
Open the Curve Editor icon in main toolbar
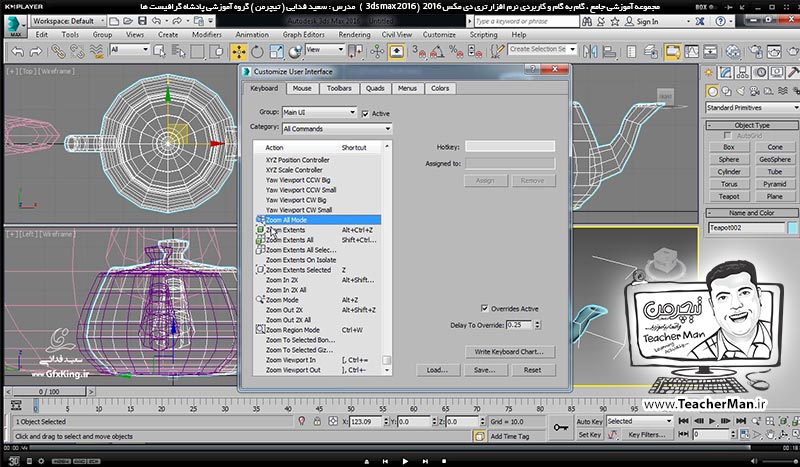pyautogui.click(x=692, y=51)
